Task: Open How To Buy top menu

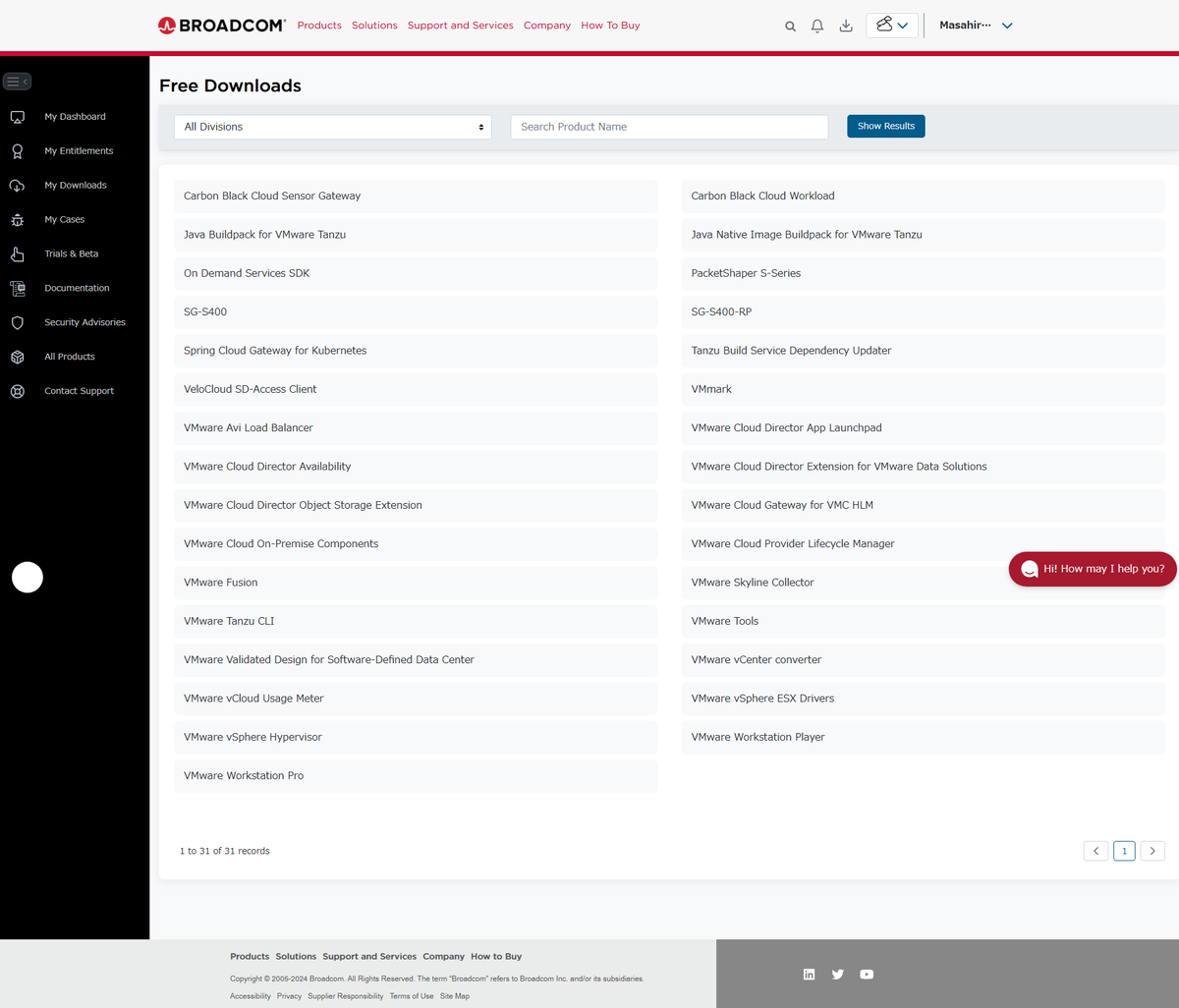Action: [x=610, y=26]
